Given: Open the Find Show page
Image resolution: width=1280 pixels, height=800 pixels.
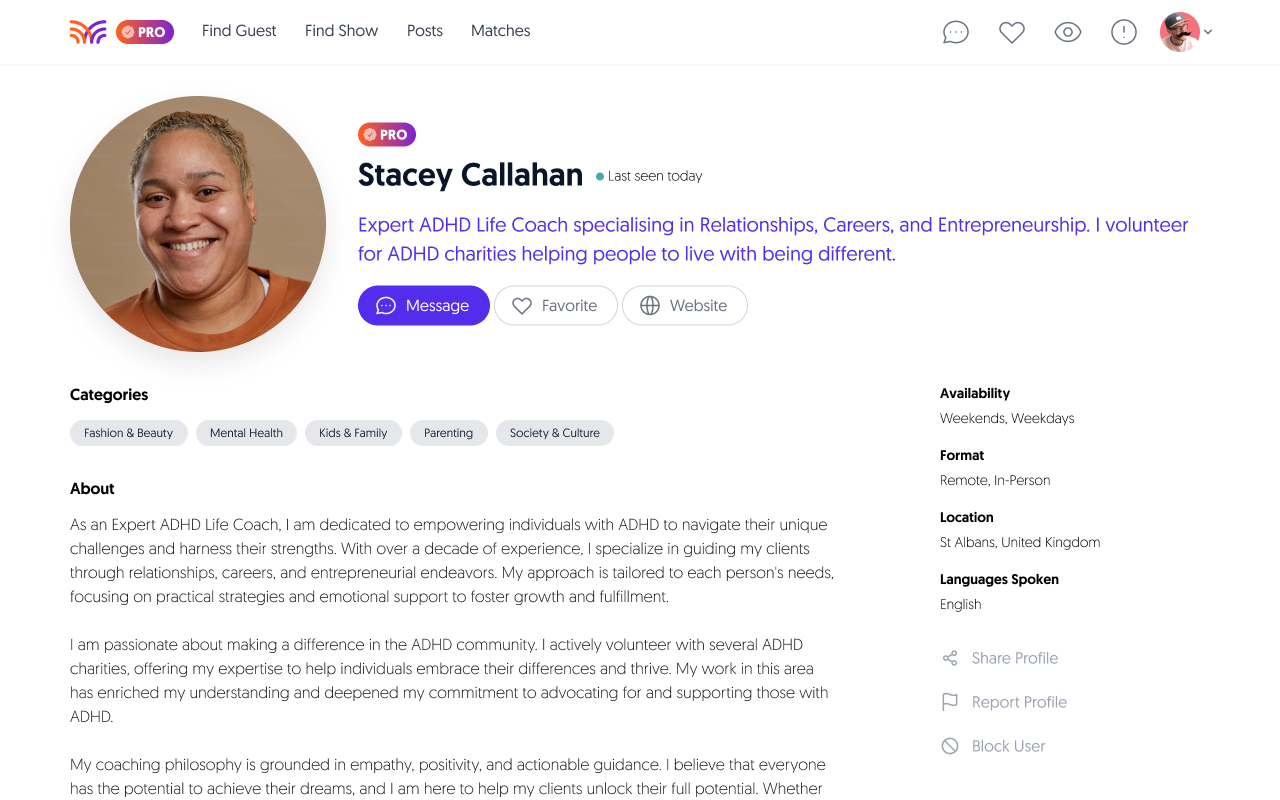Looking at the screenshot, I should [x=341, y=31].
